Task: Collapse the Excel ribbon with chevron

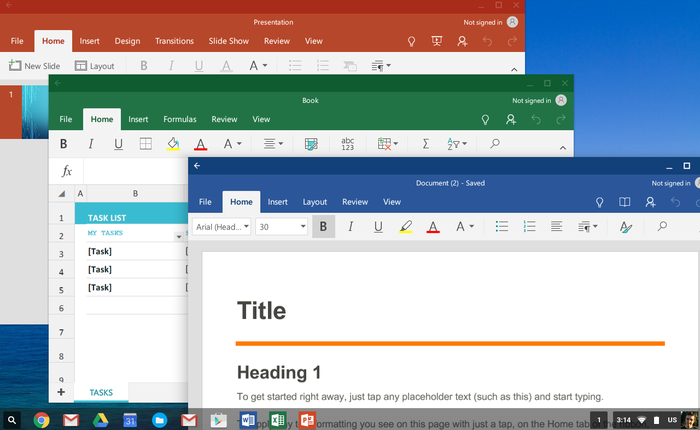Action: pyautogui.click(x=562, y=148)
